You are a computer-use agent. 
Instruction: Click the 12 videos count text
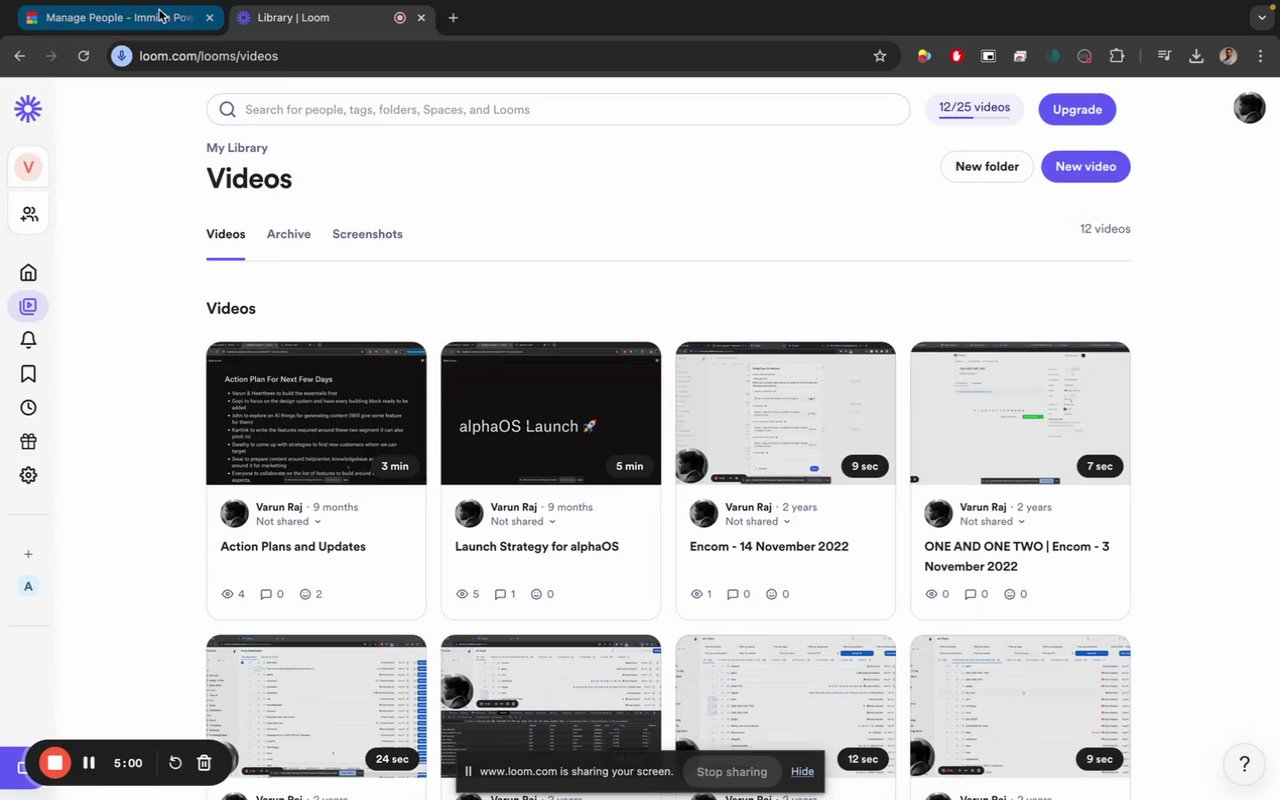1105,229
